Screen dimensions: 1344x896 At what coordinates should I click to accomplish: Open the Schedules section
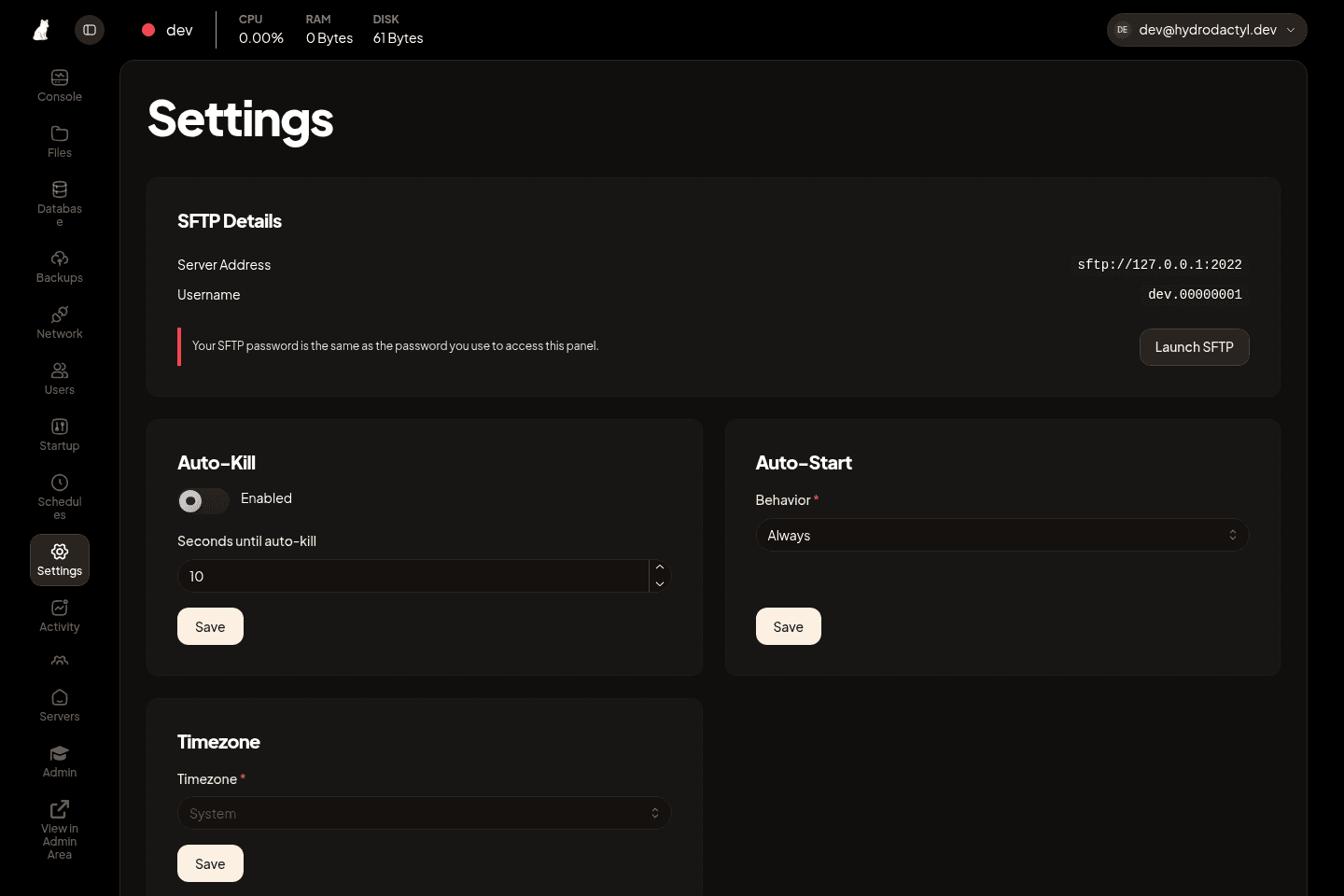[x=60, y=497]
